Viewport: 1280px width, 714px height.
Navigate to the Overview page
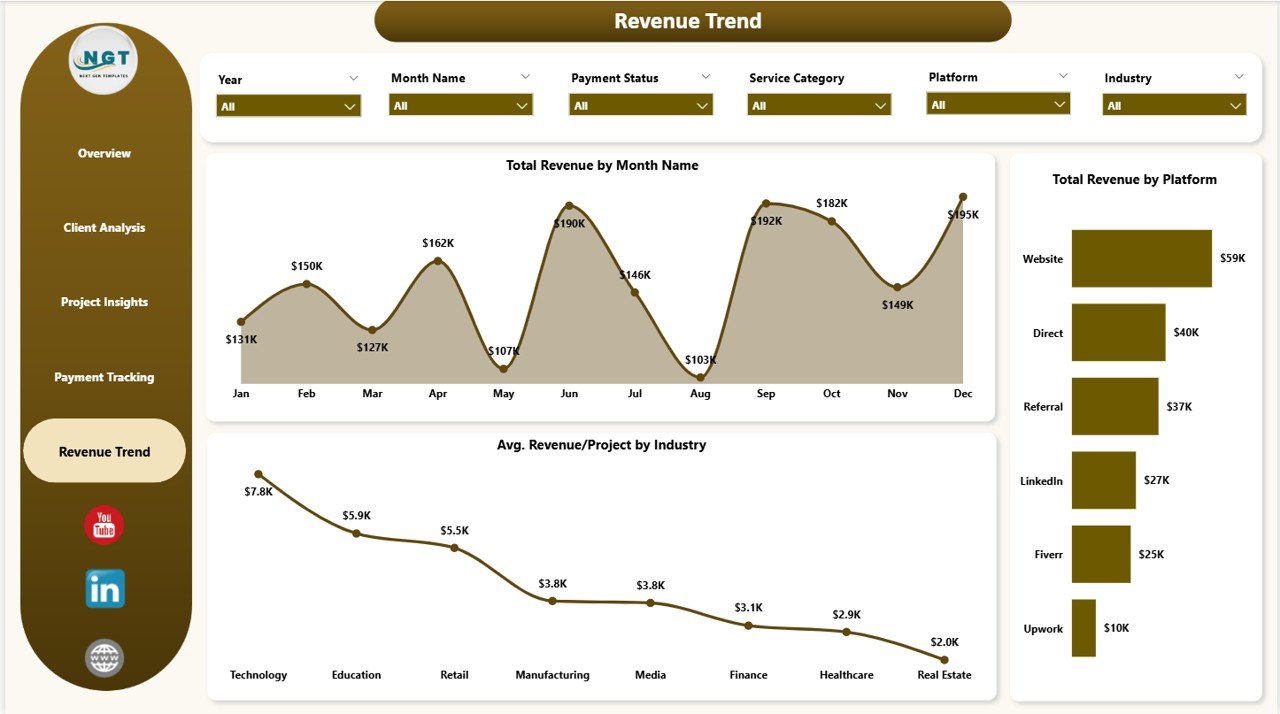point(104,153)
